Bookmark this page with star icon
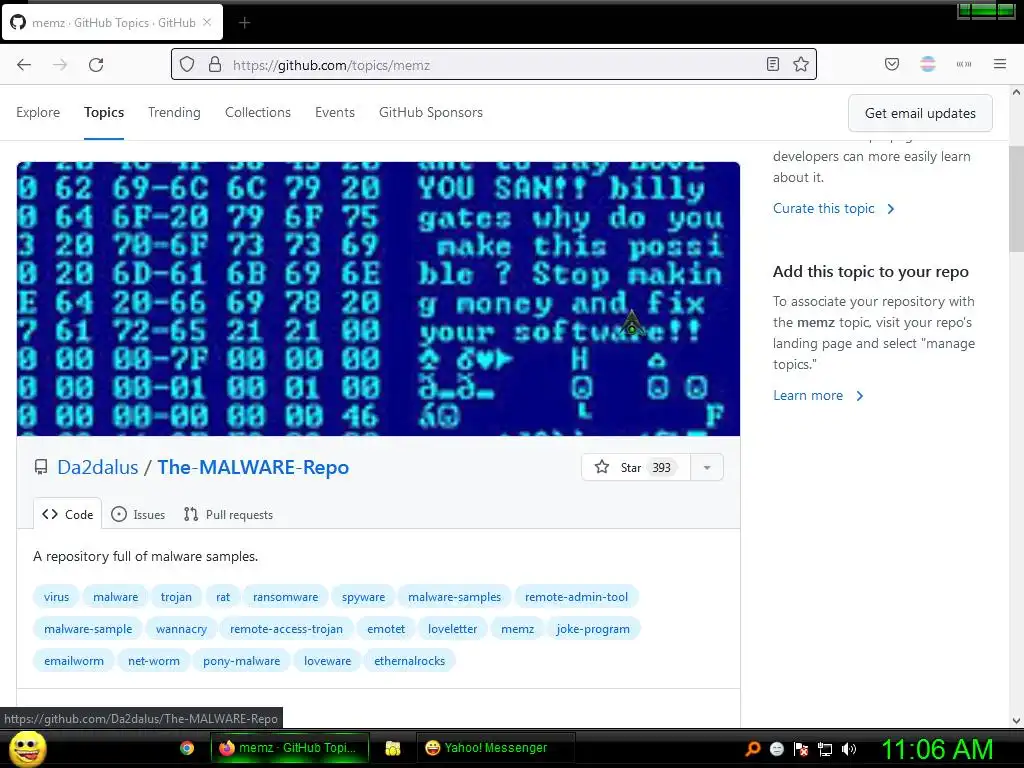 click(801, 64)
